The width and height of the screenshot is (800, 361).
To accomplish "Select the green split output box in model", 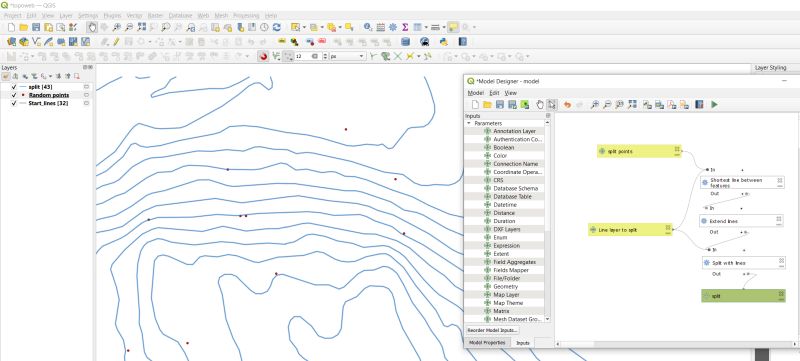I will [x=743, y=296].
